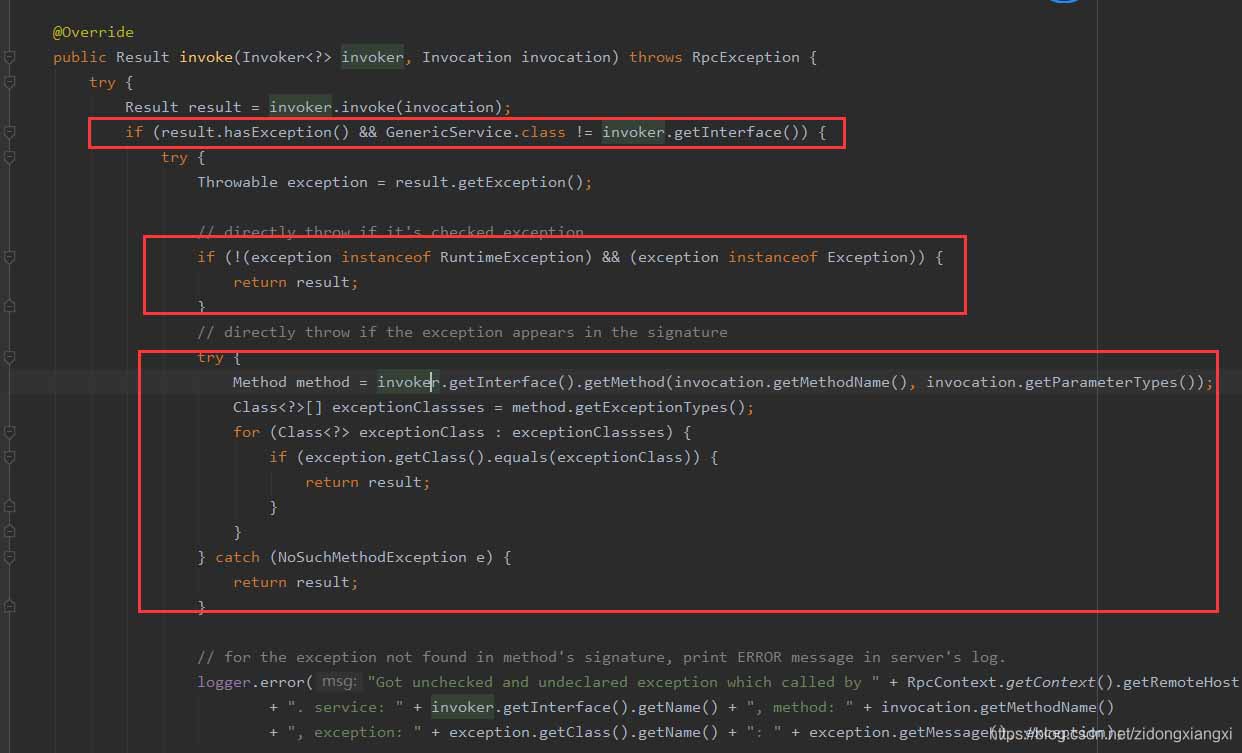This screenshot has height=753, width=1242.
Task: Click the fold marker beside the inner try block
Action: 10,157
